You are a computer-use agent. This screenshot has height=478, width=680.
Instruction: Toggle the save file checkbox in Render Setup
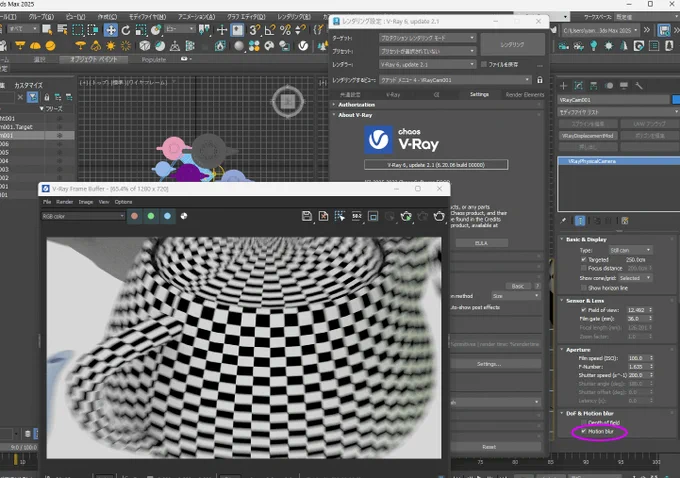(484, 64)
